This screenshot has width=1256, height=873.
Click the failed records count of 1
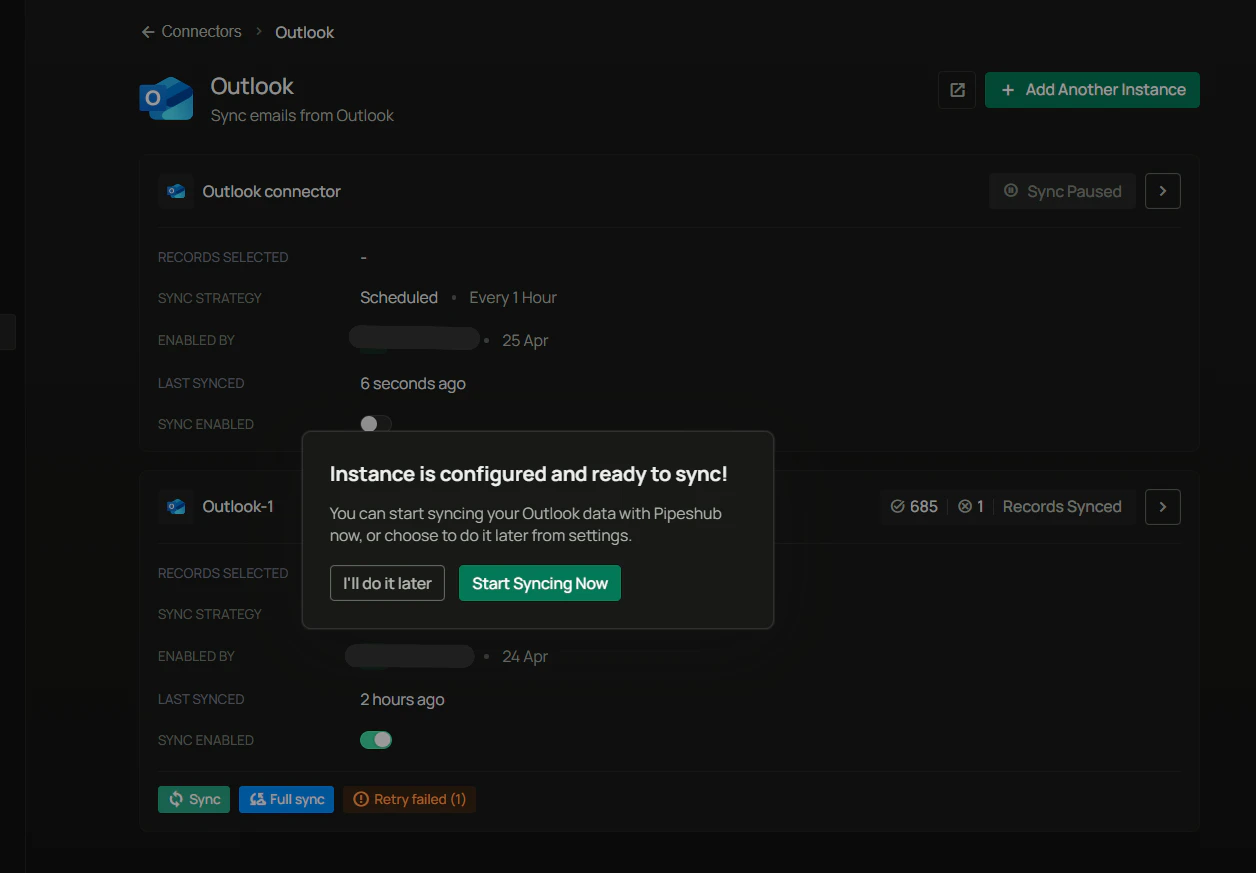[971, 507]
